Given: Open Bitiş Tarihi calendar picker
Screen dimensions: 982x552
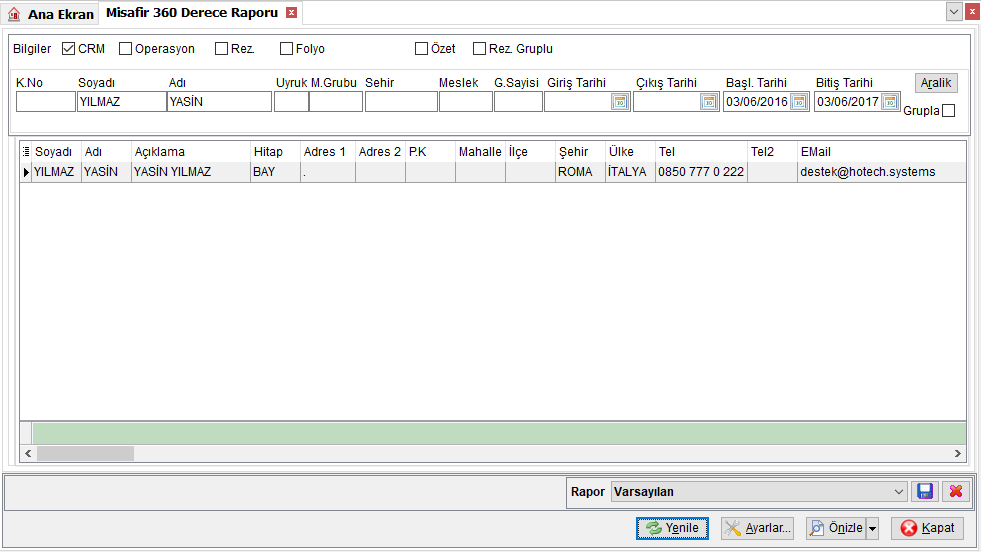Looking at the screenshot, I should point(889,102).
